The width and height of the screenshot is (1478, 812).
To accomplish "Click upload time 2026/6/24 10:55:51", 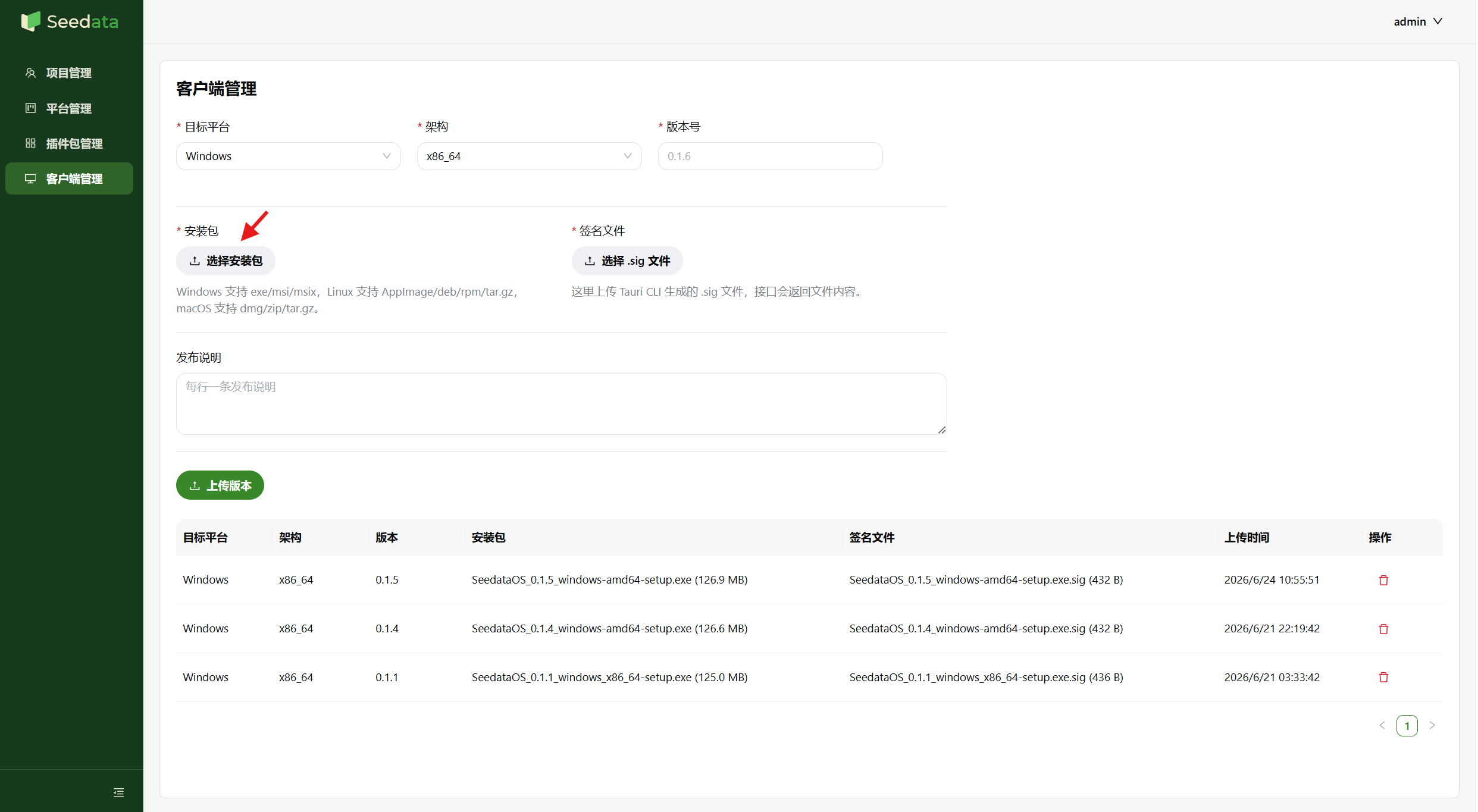I will pos(1272,579).
